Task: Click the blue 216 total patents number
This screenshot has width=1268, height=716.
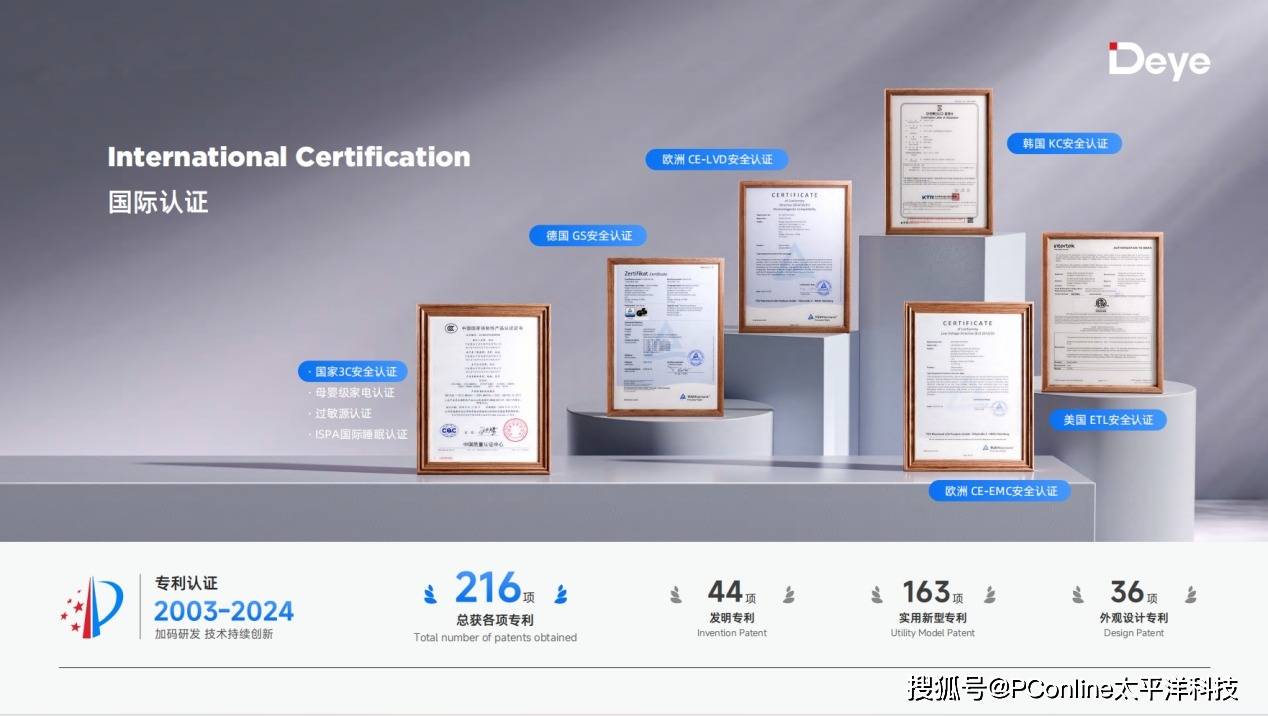Action: pos(488,589)
